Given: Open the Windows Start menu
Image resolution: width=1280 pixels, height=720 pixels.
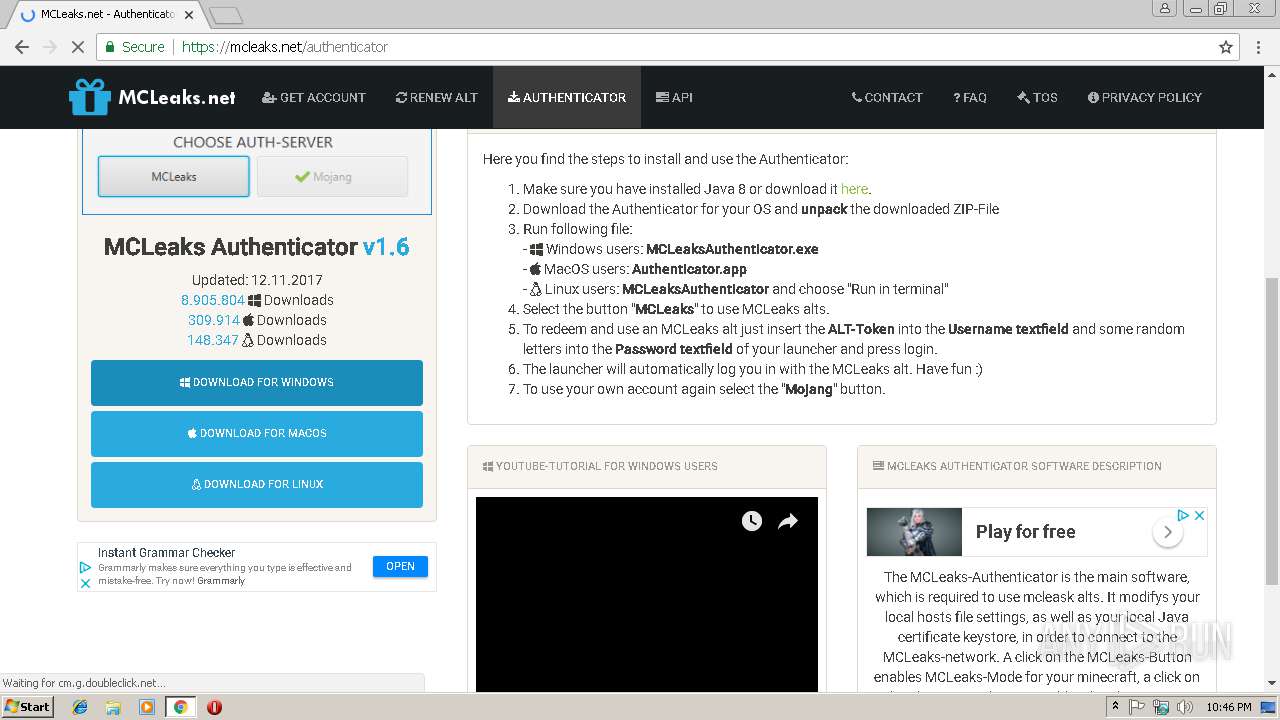Looking at the screenshot, I should pos(28,706).
